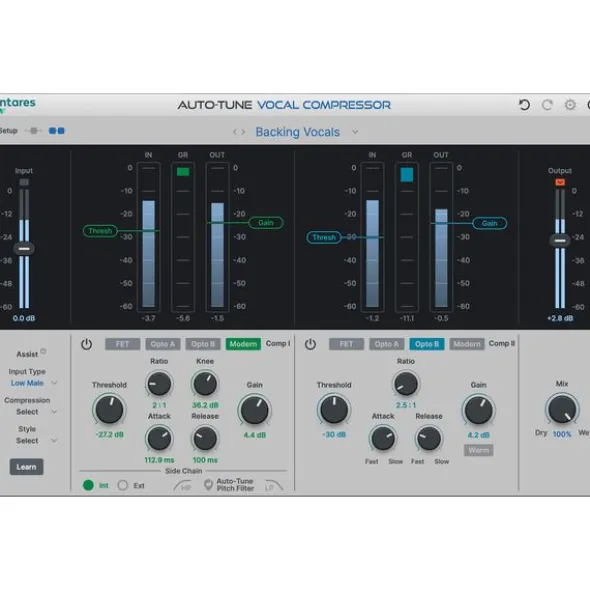Click the Comp II Threshold knob
590x591 pixels.
pyautogui.click(x=334, y=409)
